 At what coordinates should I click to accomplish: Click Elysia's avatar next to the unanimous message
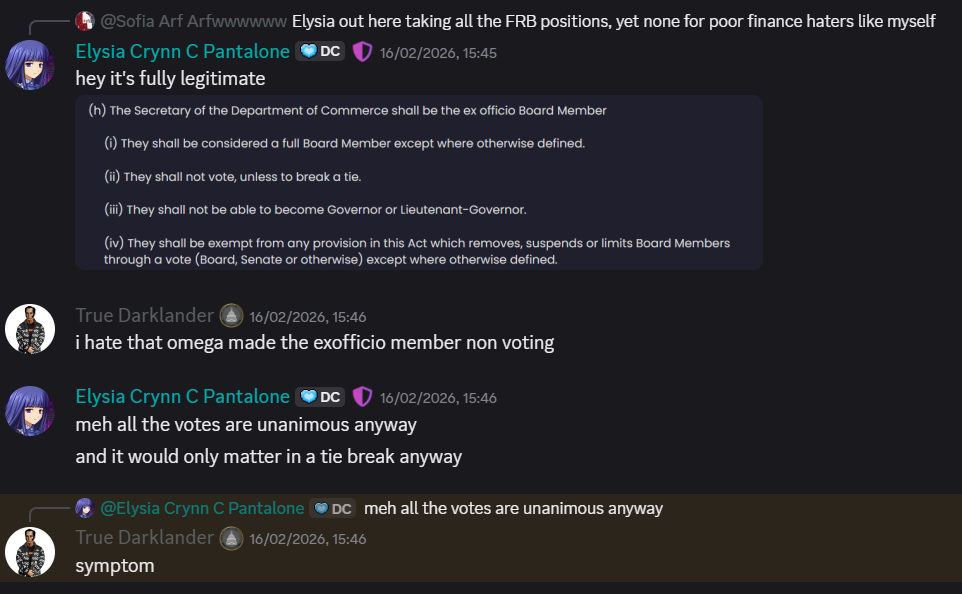point(30,410)
